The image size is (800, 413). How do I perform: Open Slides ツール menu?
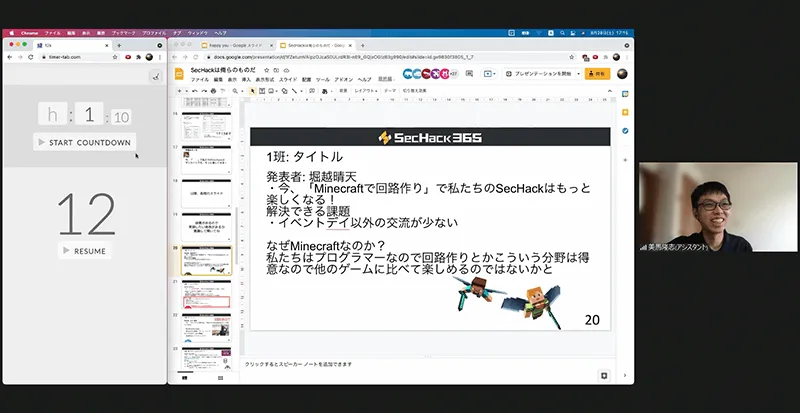pyautogui.click(x=323, y=80)
